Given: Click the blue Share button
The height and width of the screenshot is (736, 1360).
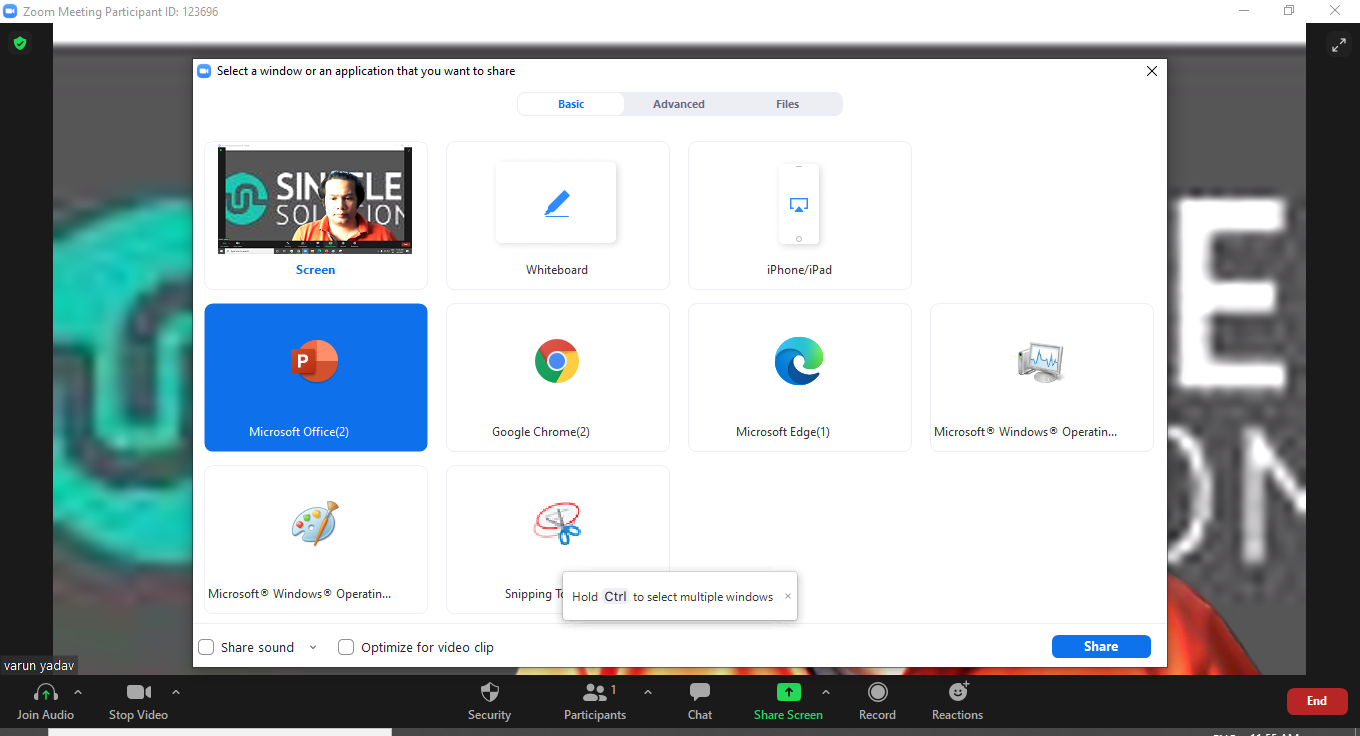Looking at the screenshot, I should point(1101,646).
